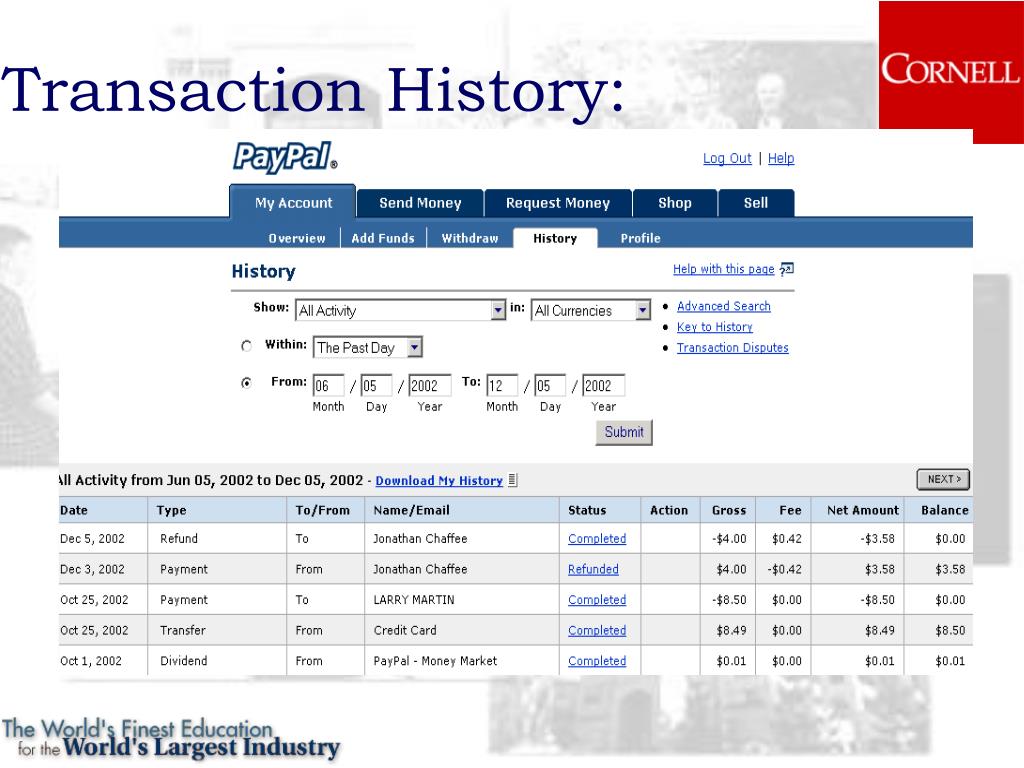
Task: Select the 'From' date range radio button
Action: 246,383
